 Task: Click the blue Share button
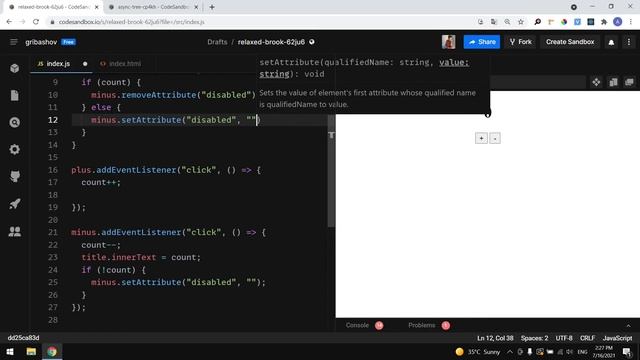tap(482, 42)
